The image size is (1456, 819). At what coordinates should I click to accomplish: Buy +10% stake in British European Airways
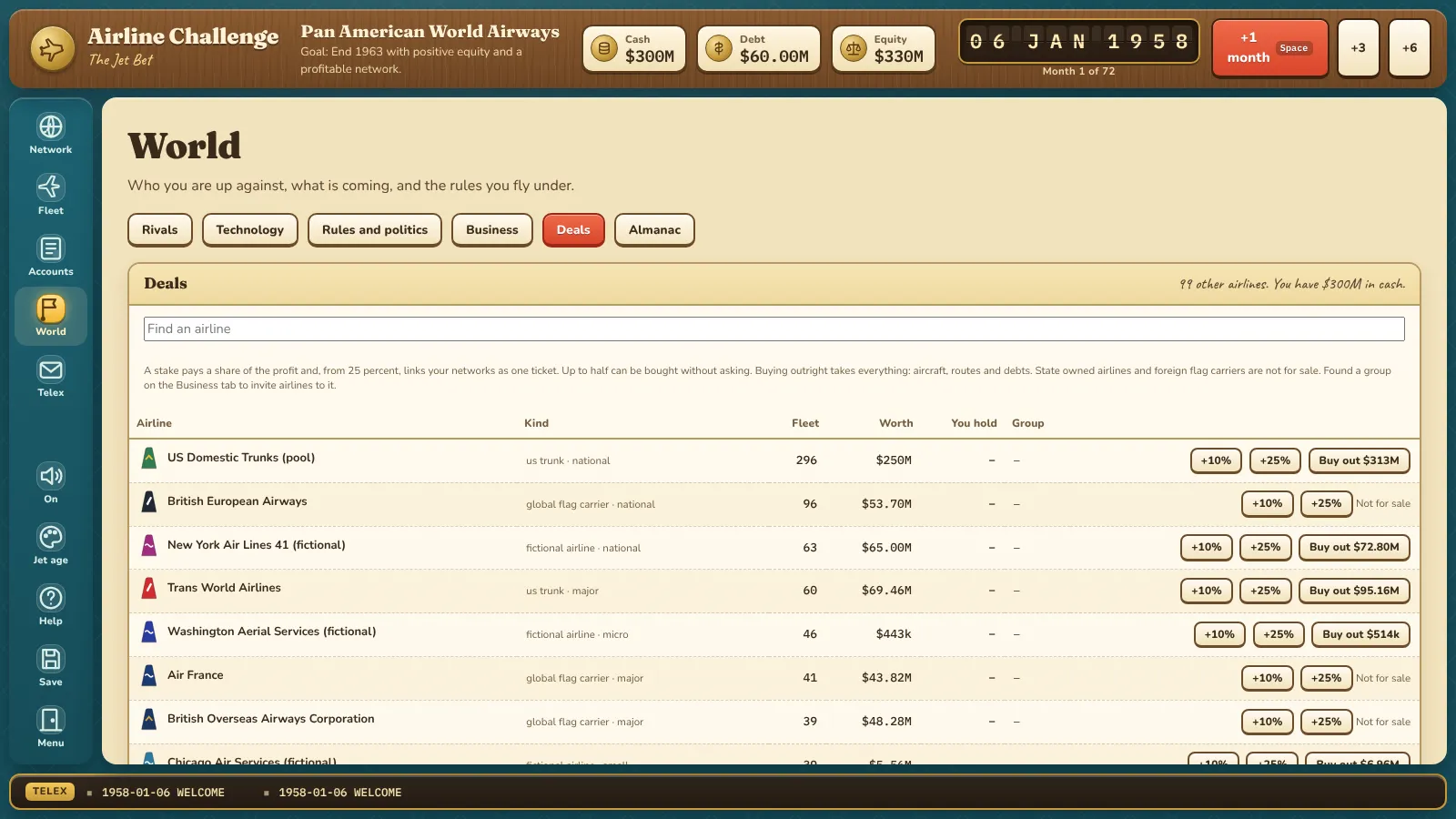pyautogui.click(x=1267, y=503)
